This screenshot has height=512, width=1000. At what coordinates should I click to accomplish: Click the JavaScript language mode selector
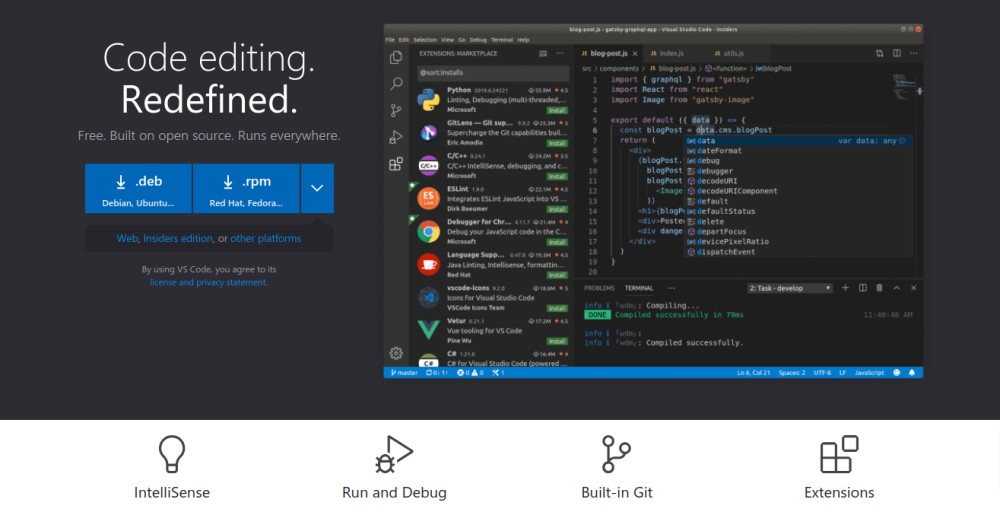pyautogui.click(x=869, y=372)
